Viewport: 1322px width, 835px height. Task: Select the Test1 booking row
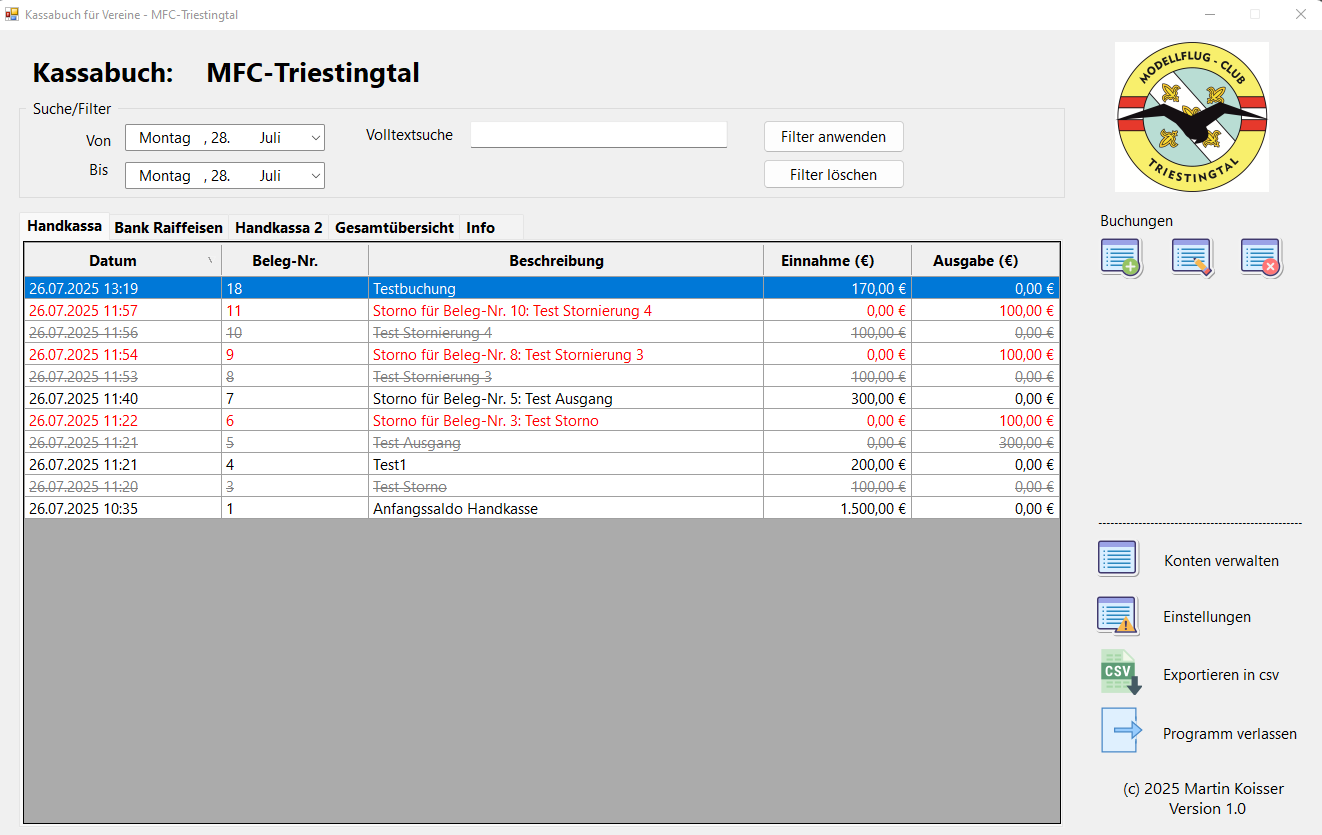(x=455, y=465)
